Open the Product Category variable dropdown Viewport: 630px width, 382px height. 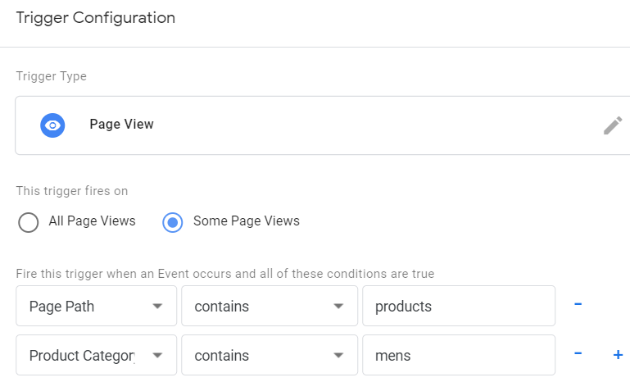click(96, 355)
